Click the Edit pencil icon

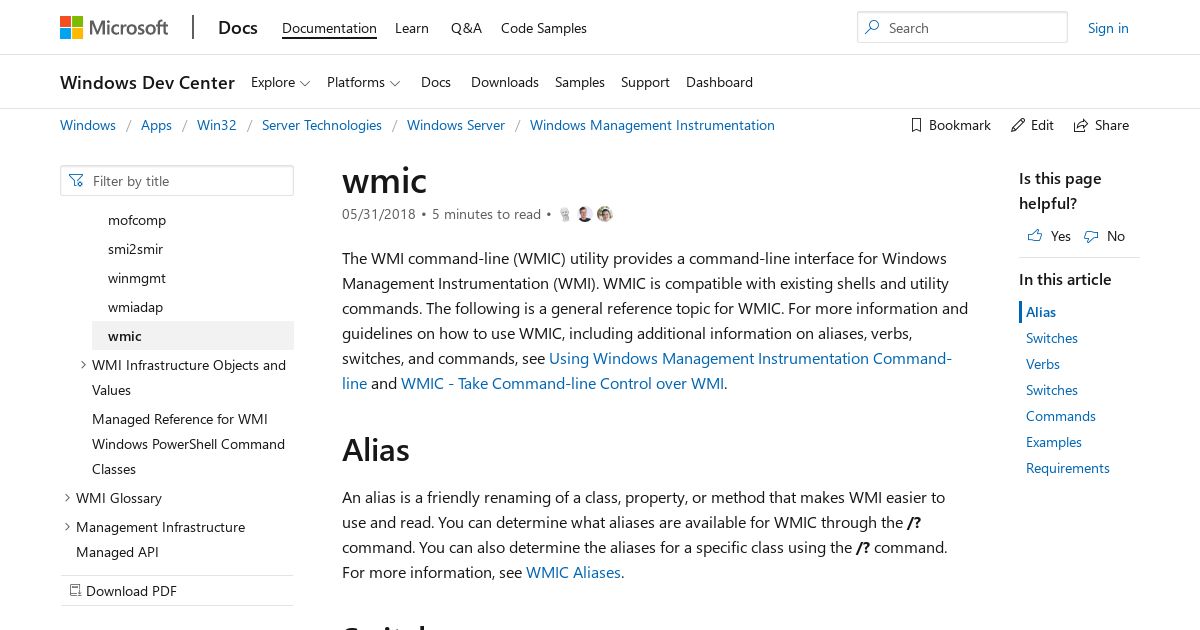(1018, 125)
